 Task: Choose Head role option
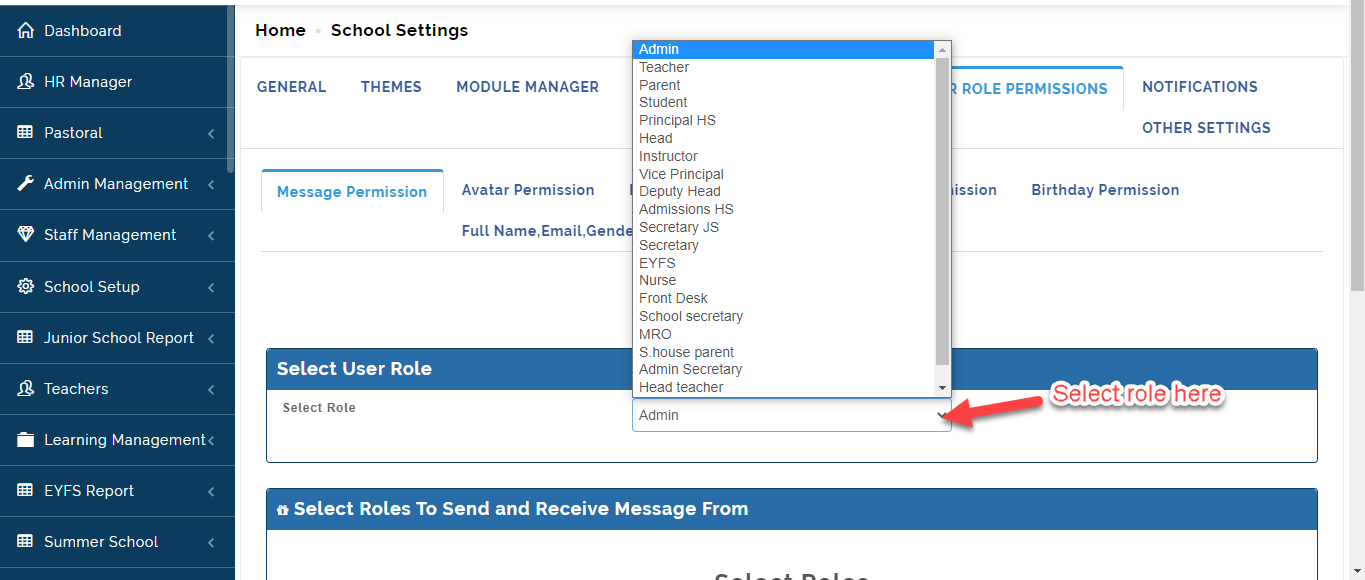click(783, 138)
